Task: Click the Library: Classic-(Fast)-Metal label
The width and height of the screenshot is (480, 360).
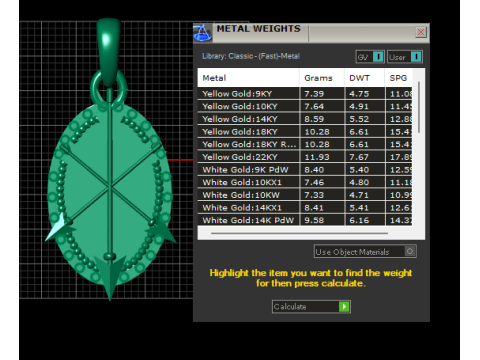Action: click(251, 56)
